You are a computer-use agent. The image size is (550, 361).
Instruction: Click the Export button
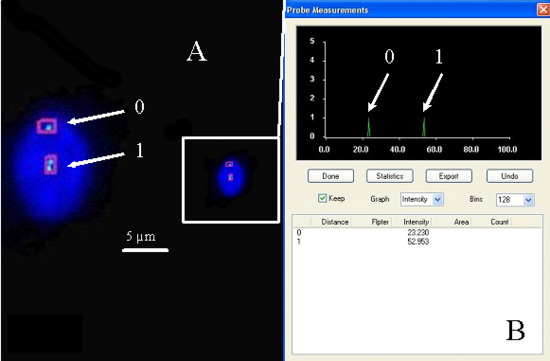pos(449,176)
